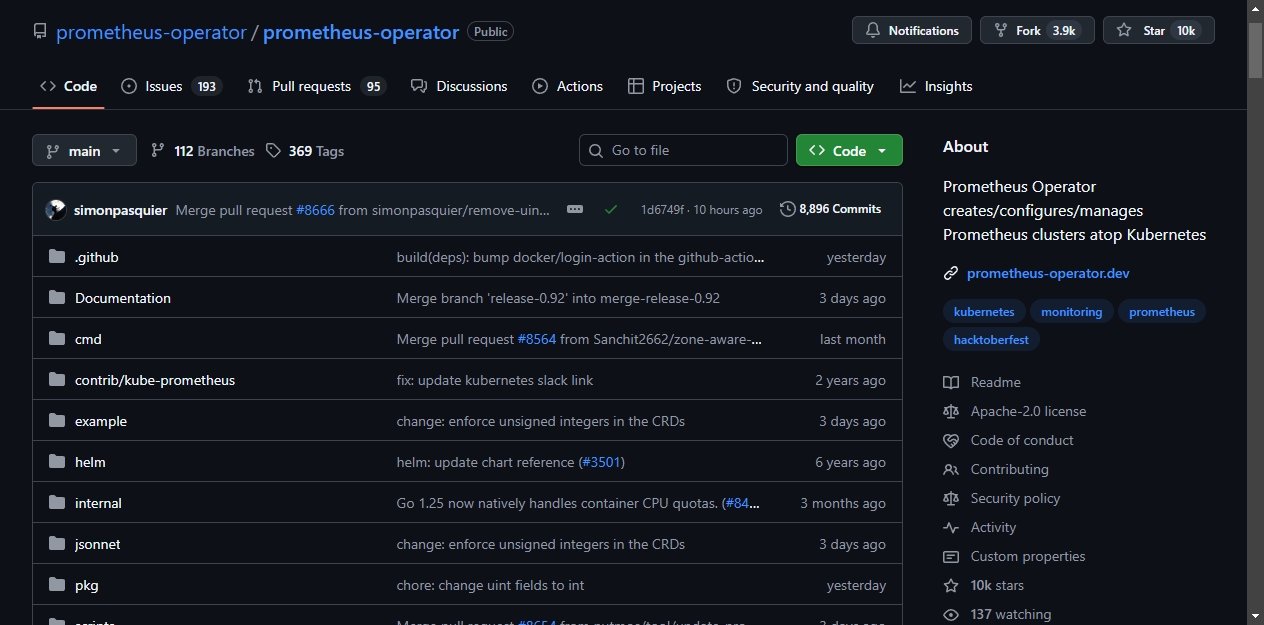1264x625 pixels.
Task: Open the Documentation folder
Action: [123, 298]
